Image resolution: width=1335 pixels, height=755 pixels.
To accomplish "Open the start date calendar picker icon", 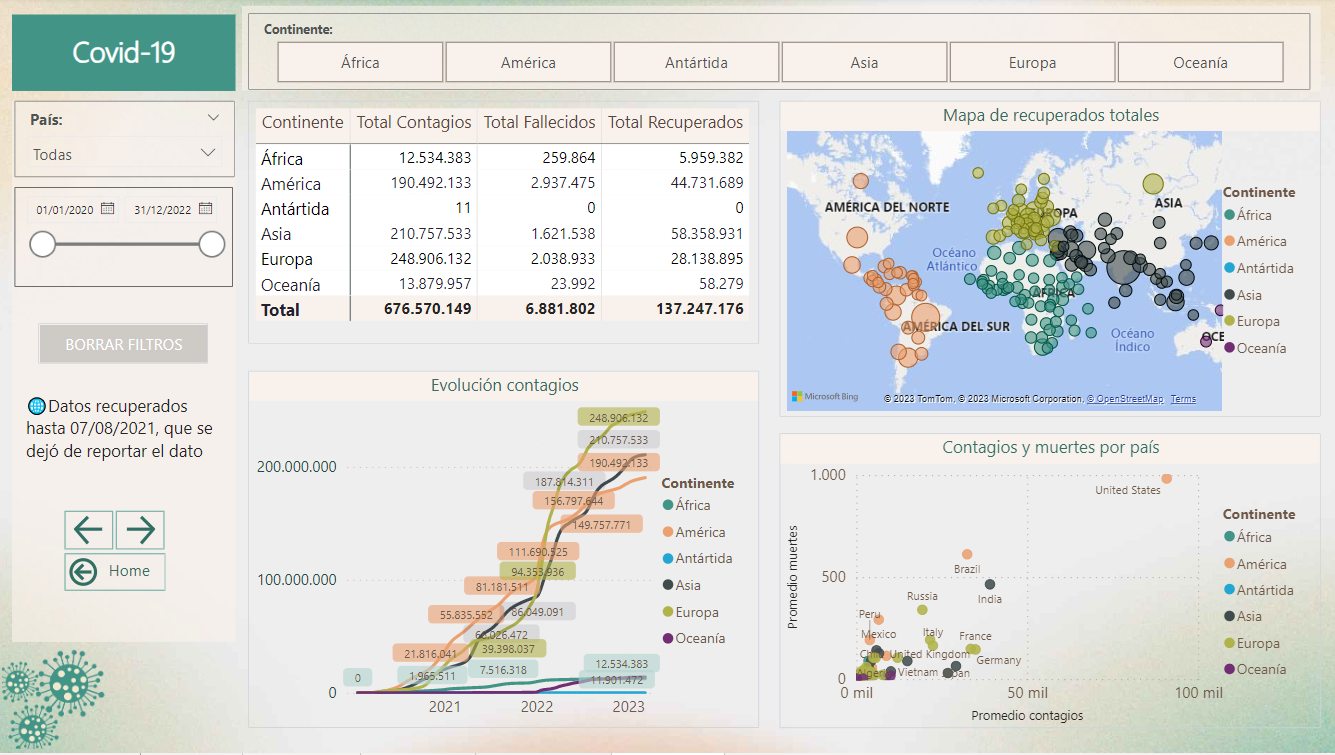I will [108, 209].
